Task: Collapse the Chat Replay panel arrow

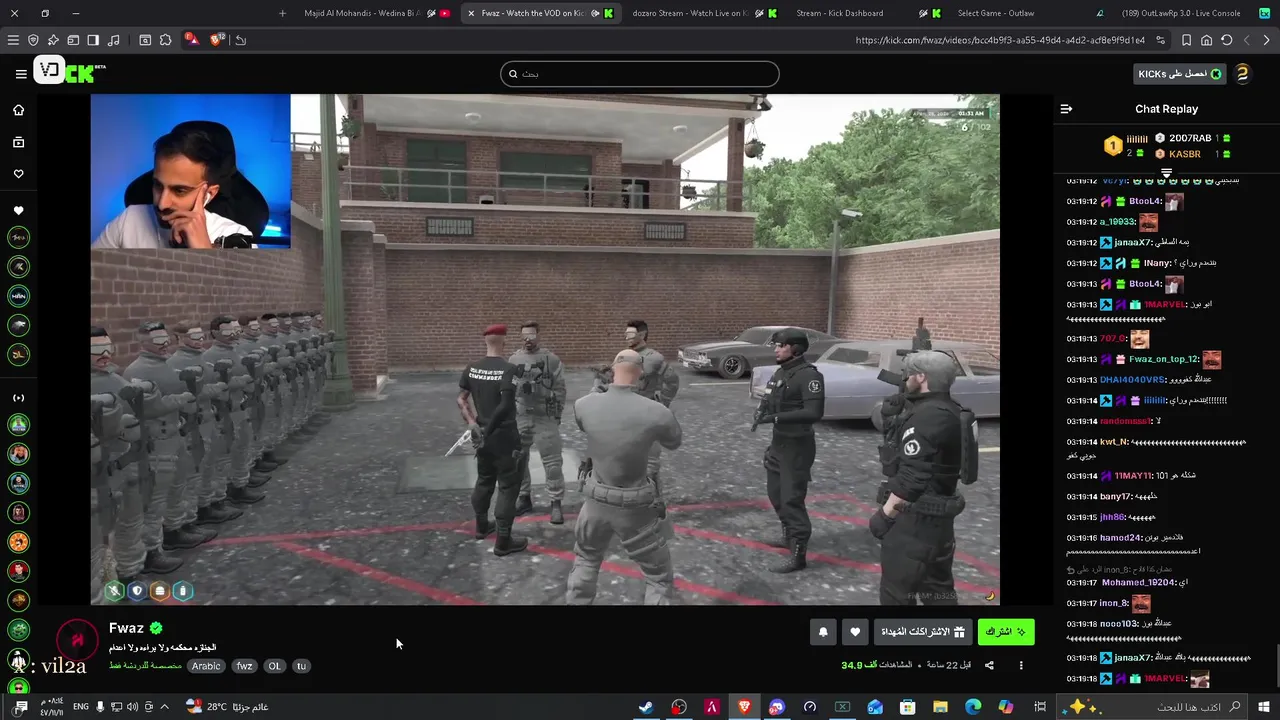Action: point(1066,109)
